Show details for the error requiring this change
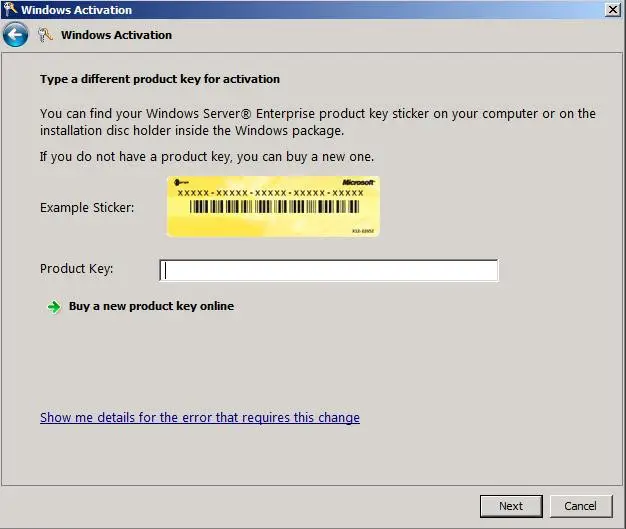This screenshot has width=626, height=529. click(200, 418)
